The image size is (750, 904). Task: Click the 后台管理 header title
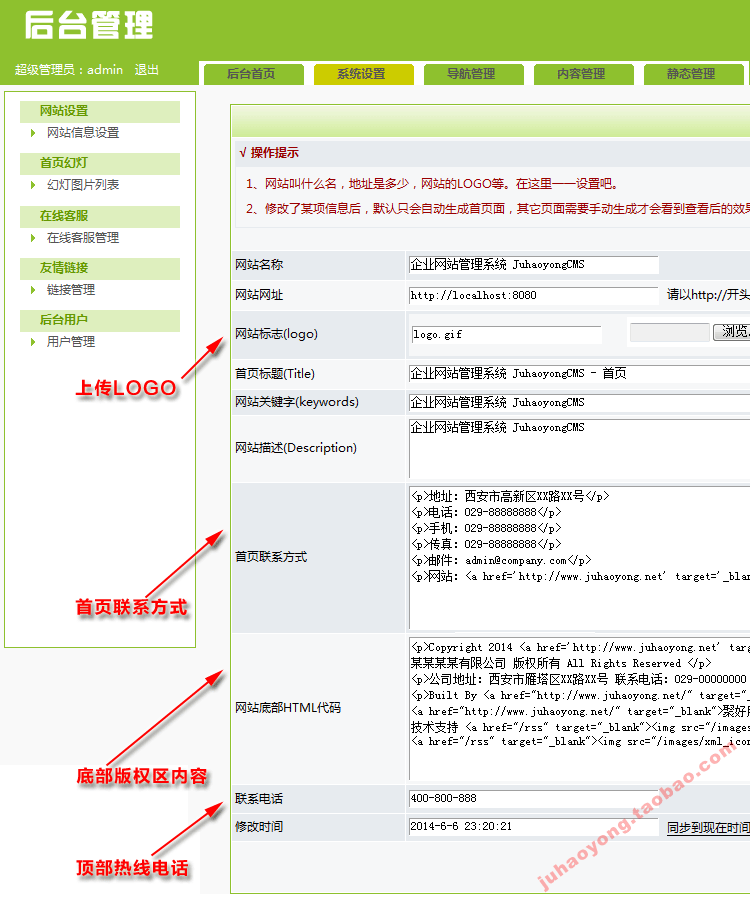coord(89,26)
